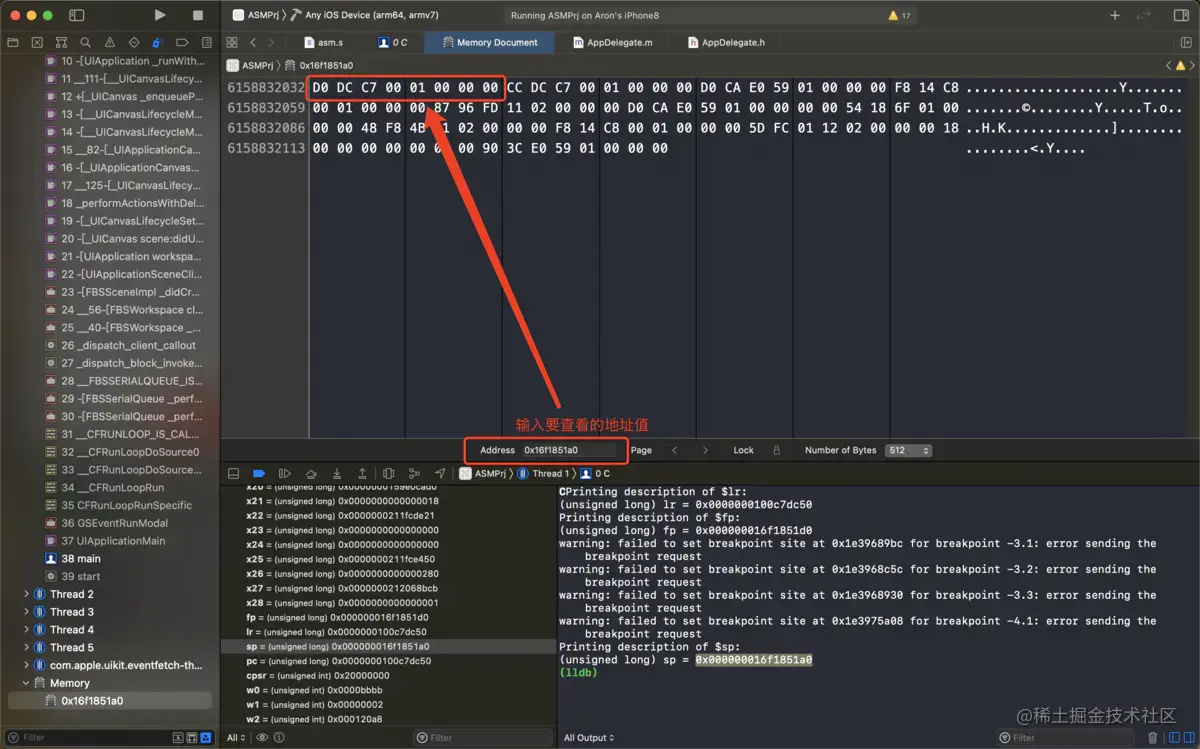Viewport: 1200px width, 749px height.
Task: Click the variables Filter field
Action: (483, 737)
